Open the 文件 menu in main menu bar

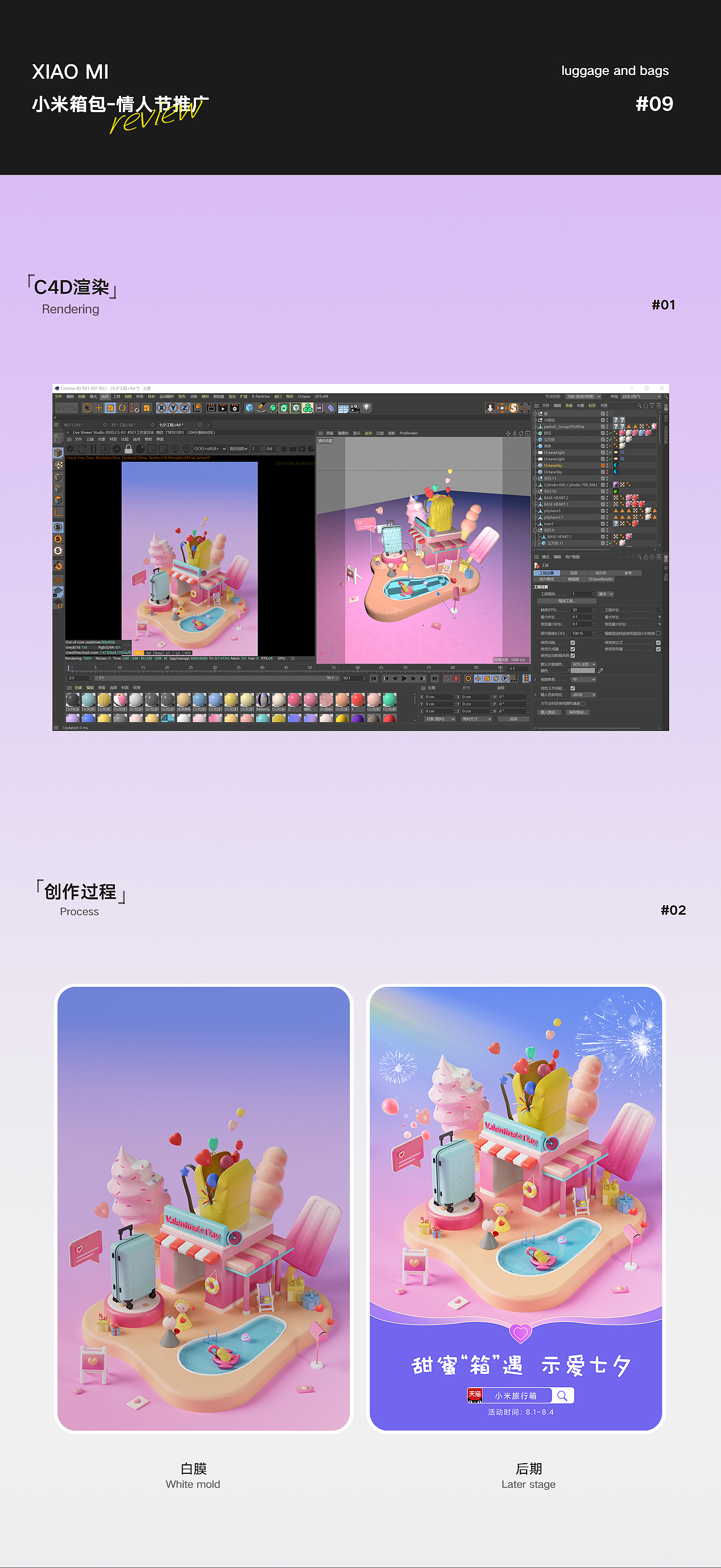click(x=59, y=396)
